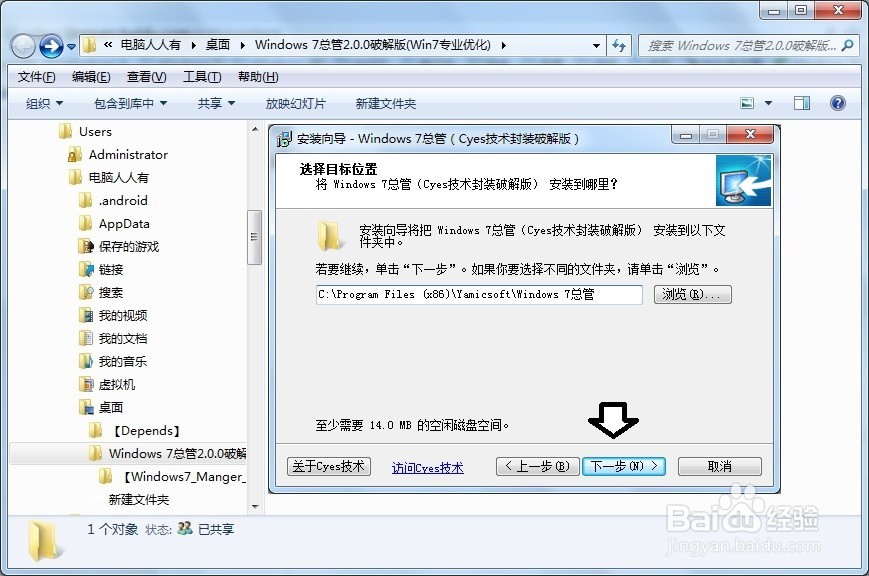Click the navigation pane scroll up arrow

[255, 129]
